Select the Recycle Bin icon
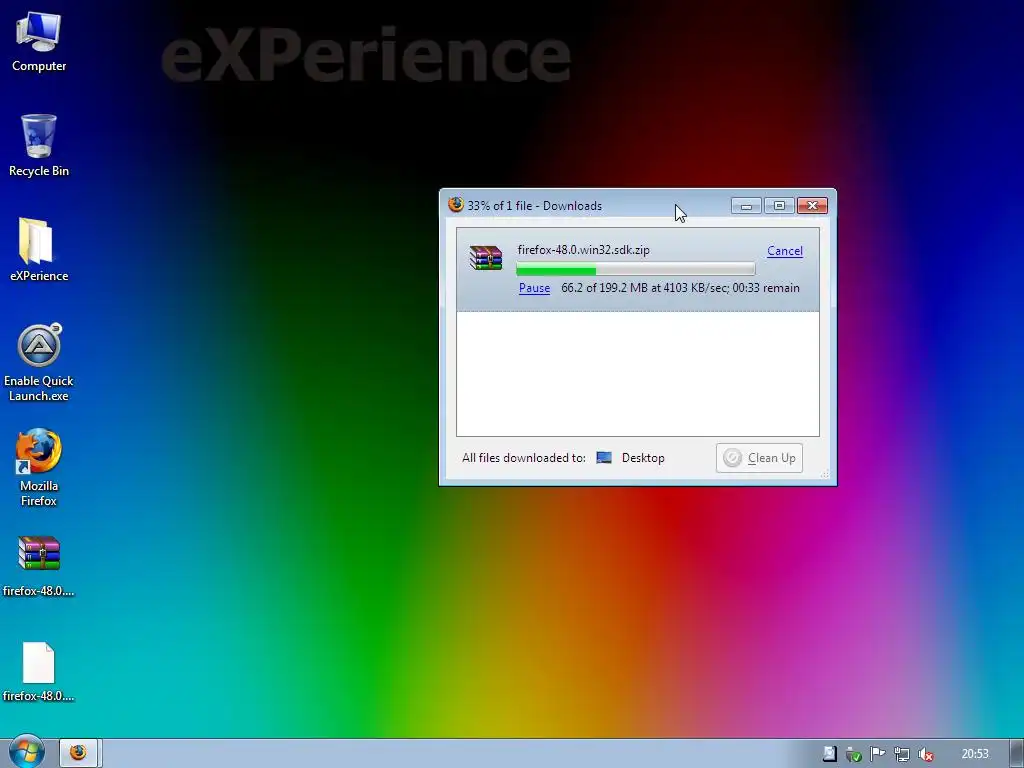This screenshot has width=1024, height=768. [39, 146]
